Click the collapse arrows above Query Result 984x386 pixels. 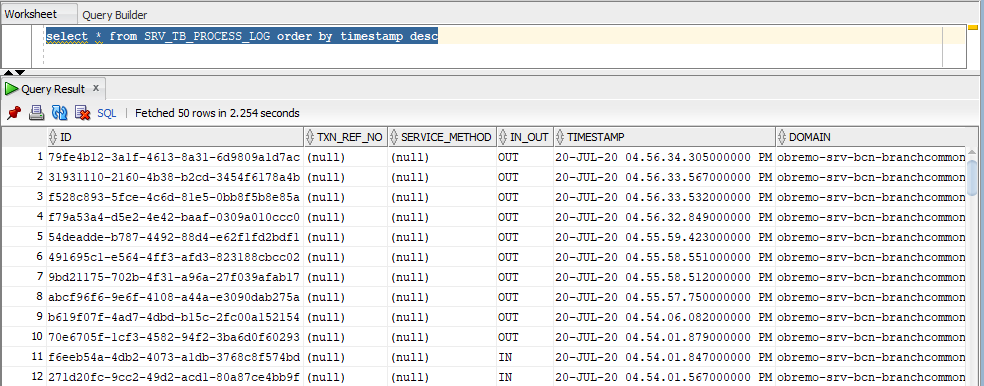[x=14, y=73]
